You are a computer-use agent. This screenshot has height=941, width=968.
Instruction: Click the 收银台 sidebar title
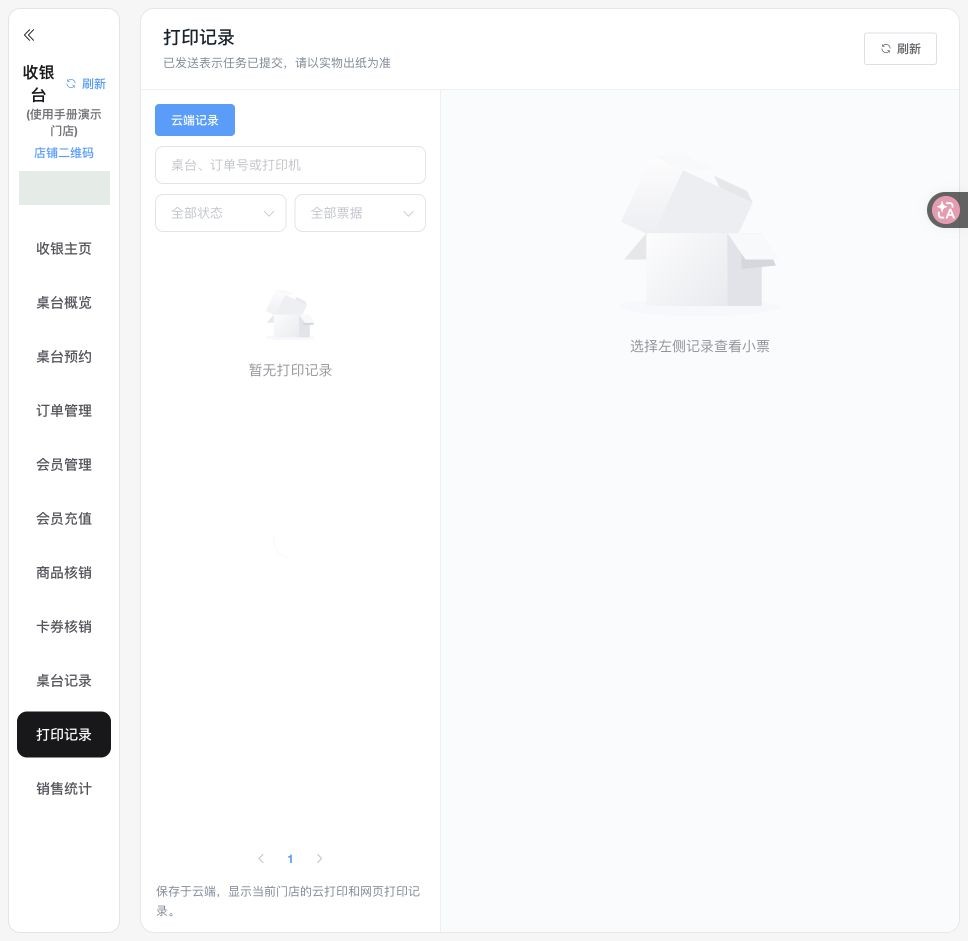click(x=38, y=83)
